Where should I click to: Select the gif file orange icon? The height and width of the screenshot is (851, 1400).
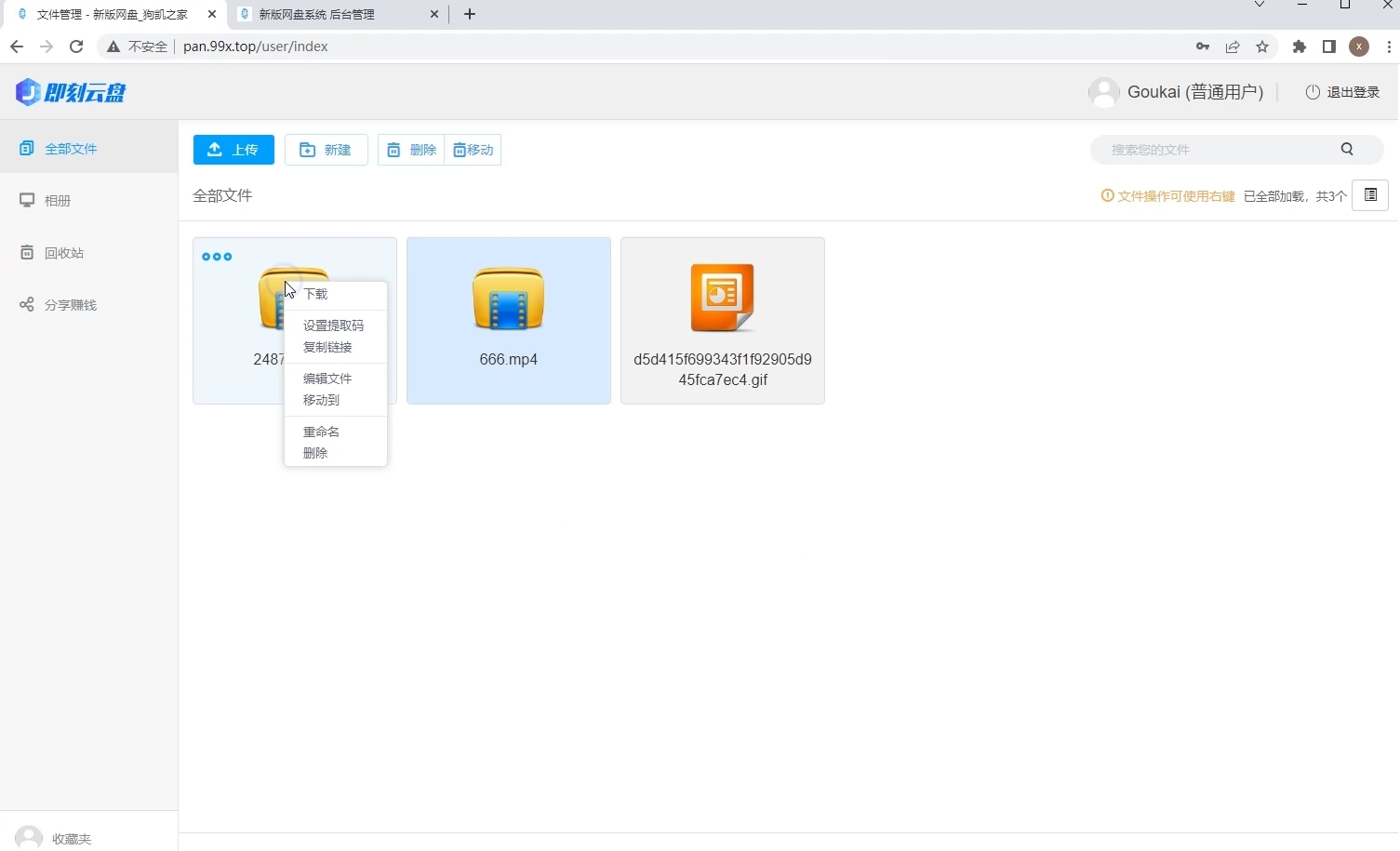[x=722, y=298]
